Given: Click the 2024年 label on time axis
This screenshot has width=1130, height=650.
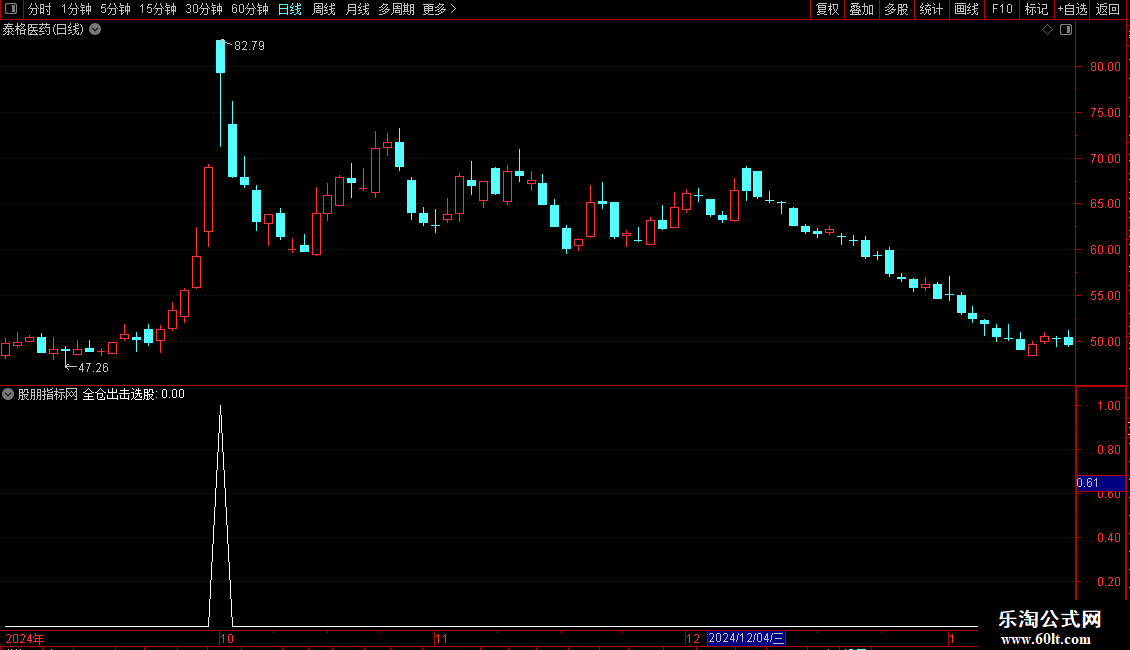Looking at the screenshot, I should coord(25,638).
